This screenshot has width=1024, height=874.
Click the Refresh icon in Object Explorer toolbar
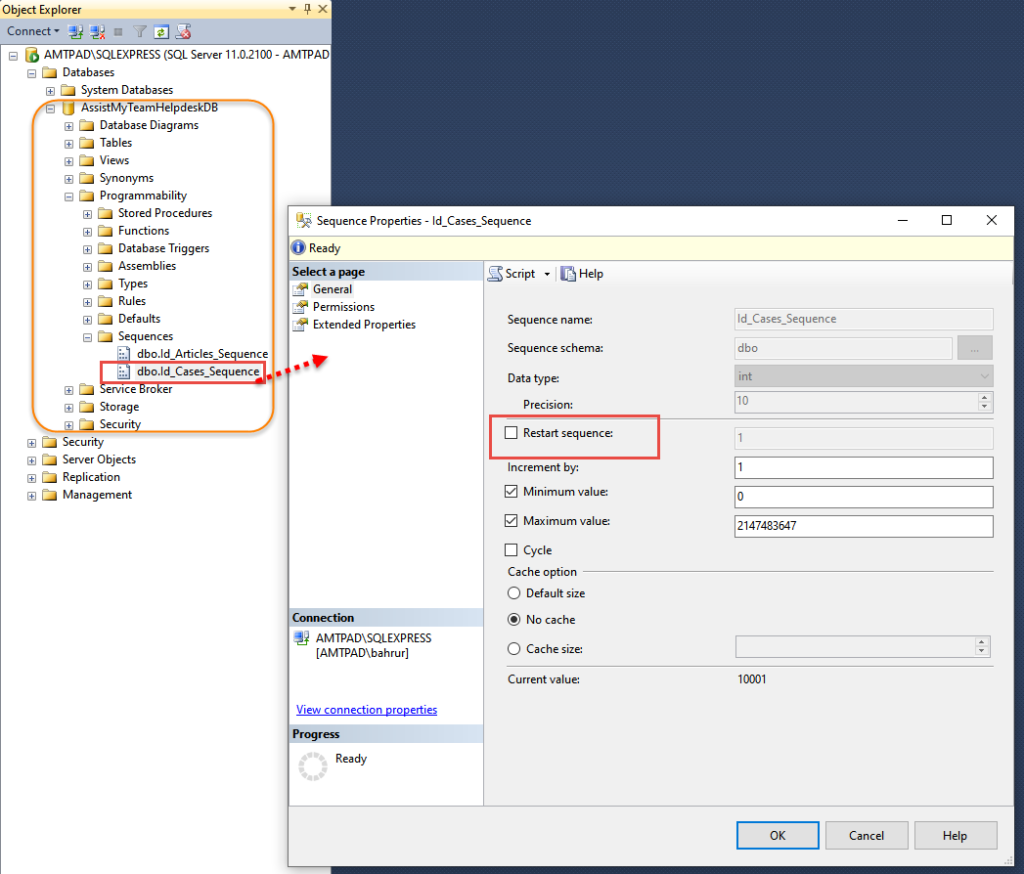(x=160, y=31)
